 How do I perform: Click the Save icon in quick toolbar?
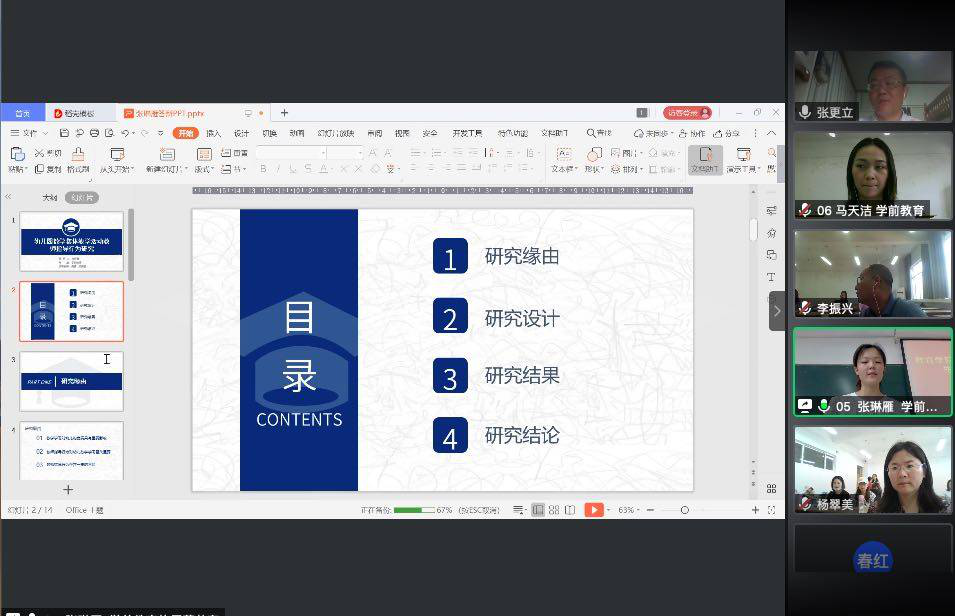coord(64,133)
